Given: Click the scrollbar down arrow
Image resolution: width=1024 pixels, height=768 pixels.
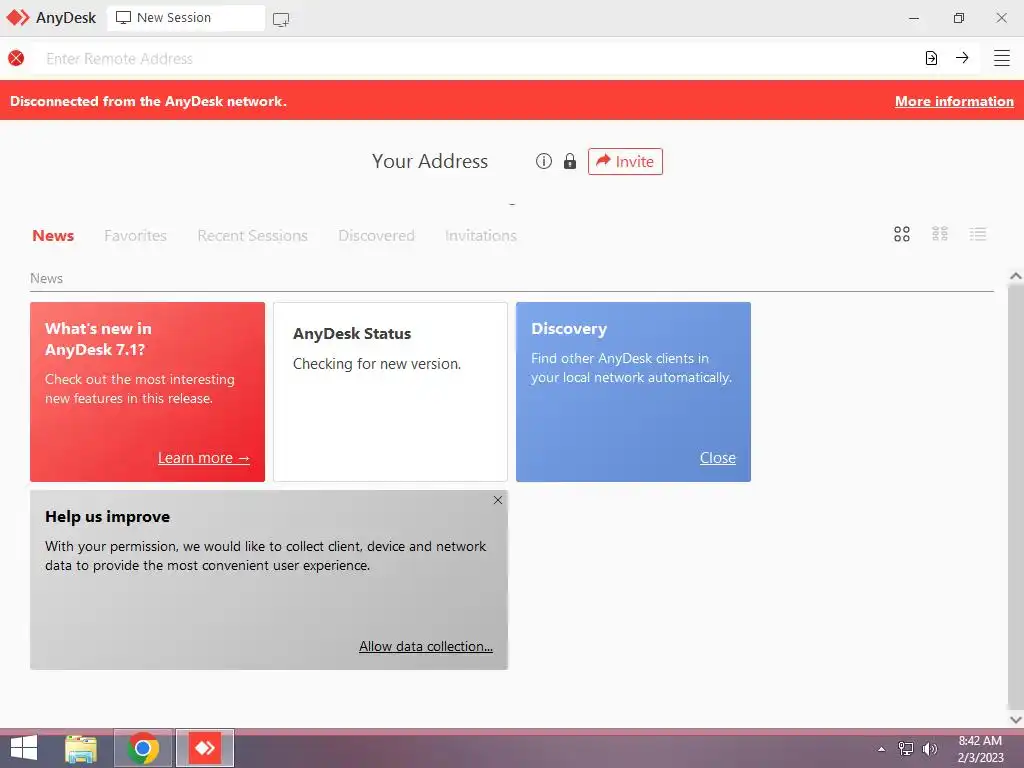Looking at the screenshot, I should (1016, 720).
